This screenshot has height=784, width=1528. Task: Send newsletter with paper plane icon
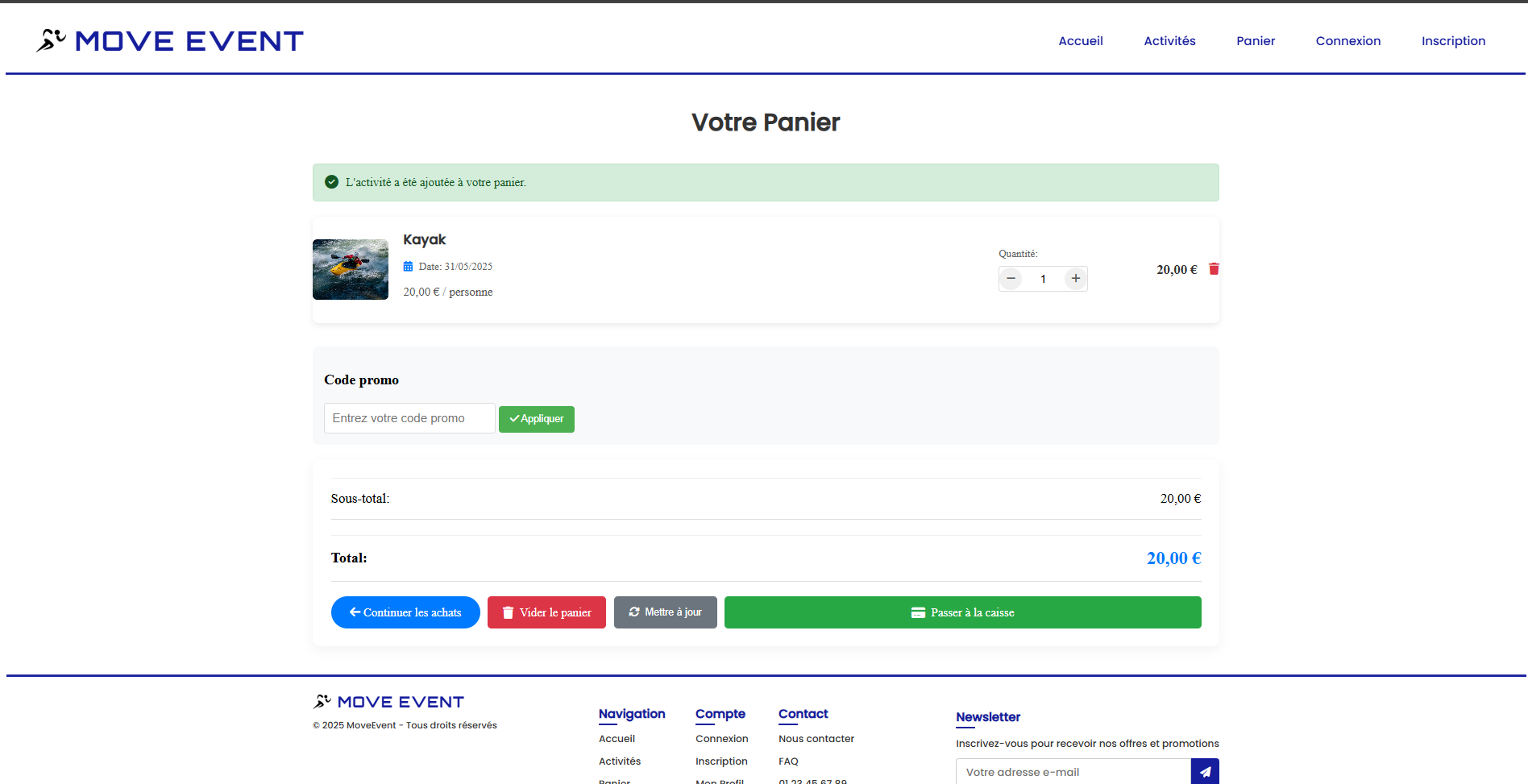point(1204,771)
